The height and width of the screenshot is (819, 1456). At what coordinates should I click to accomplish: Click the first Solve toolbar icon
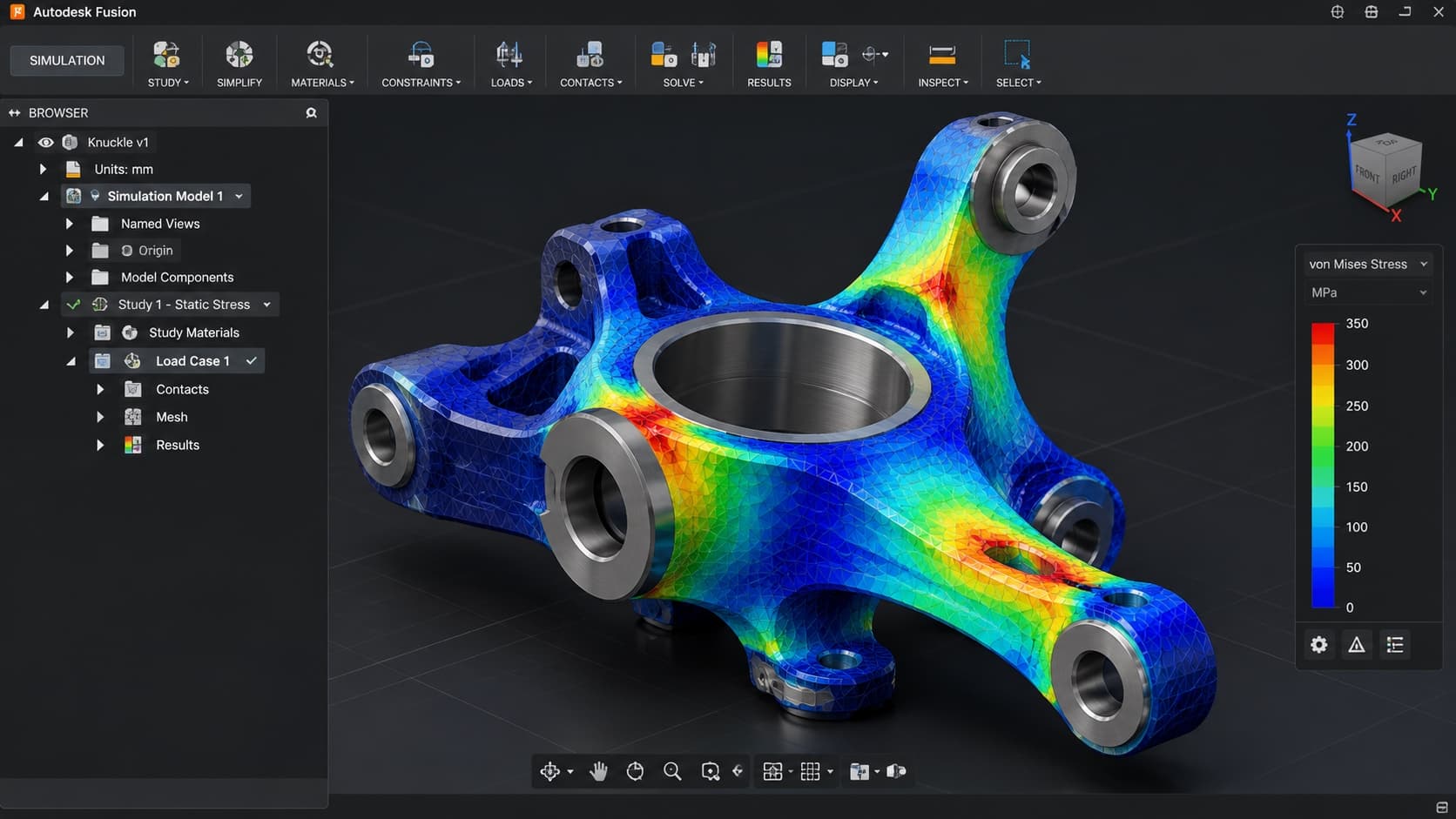pyautogui.click(x=664, y=55)
